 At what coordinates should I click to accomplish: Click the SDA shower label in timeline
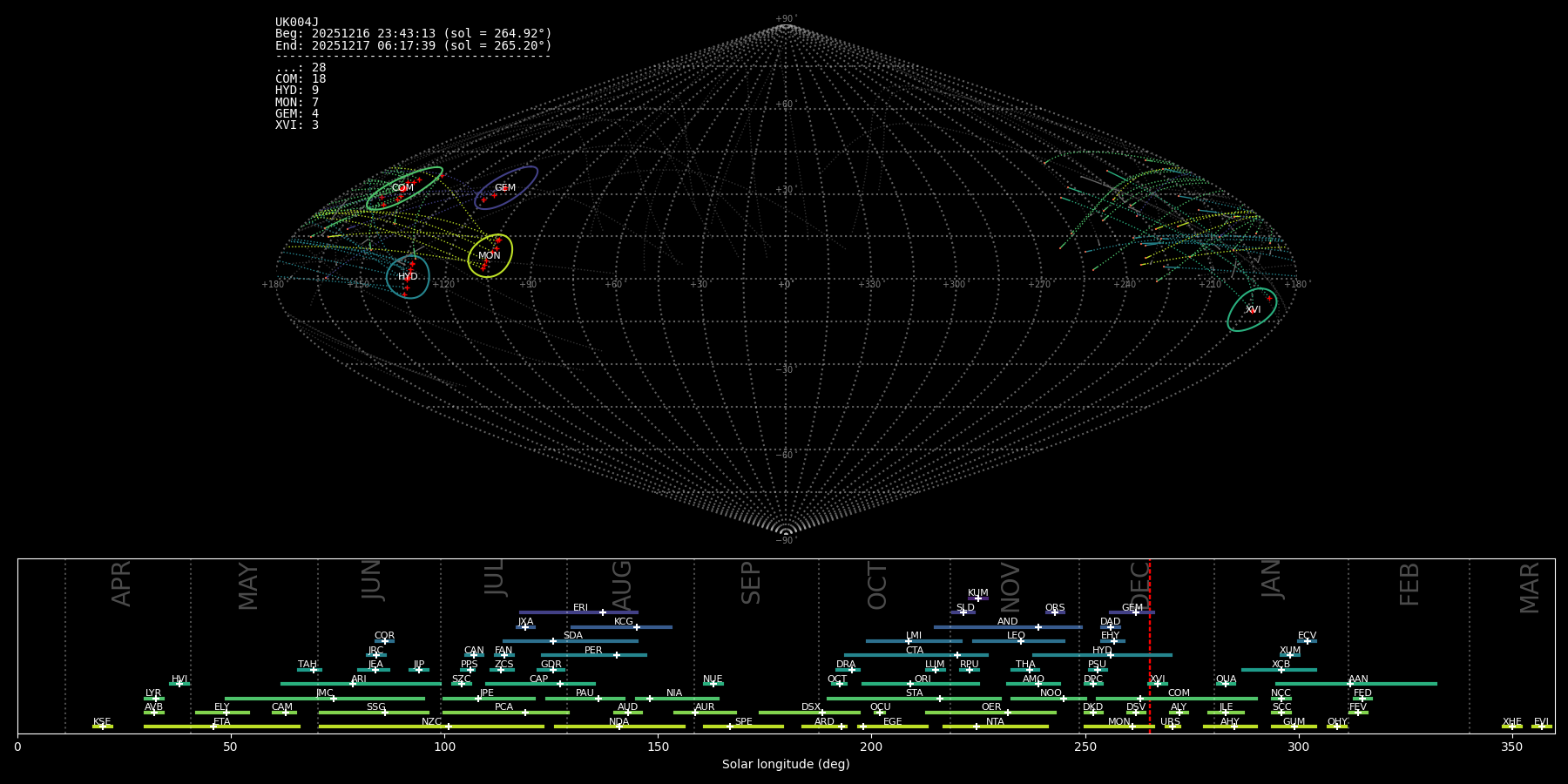coord(572,636)
